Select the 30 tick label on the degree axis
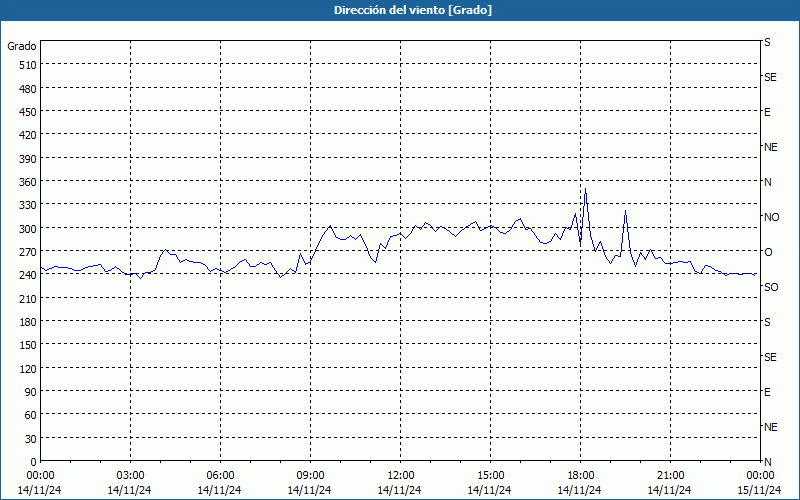 point(31,439)
